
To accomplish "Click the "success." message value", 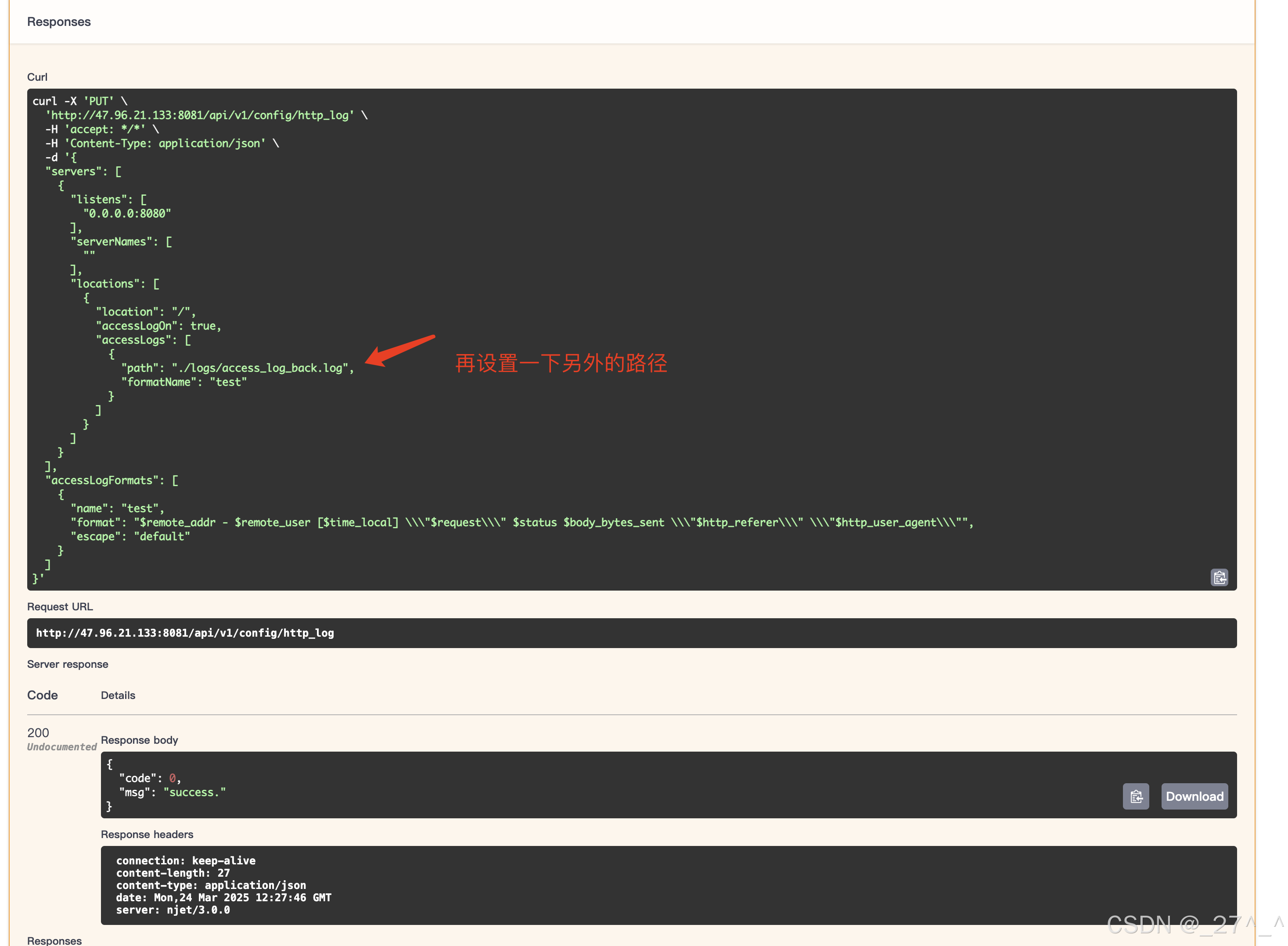I will [x=194, y=792].
